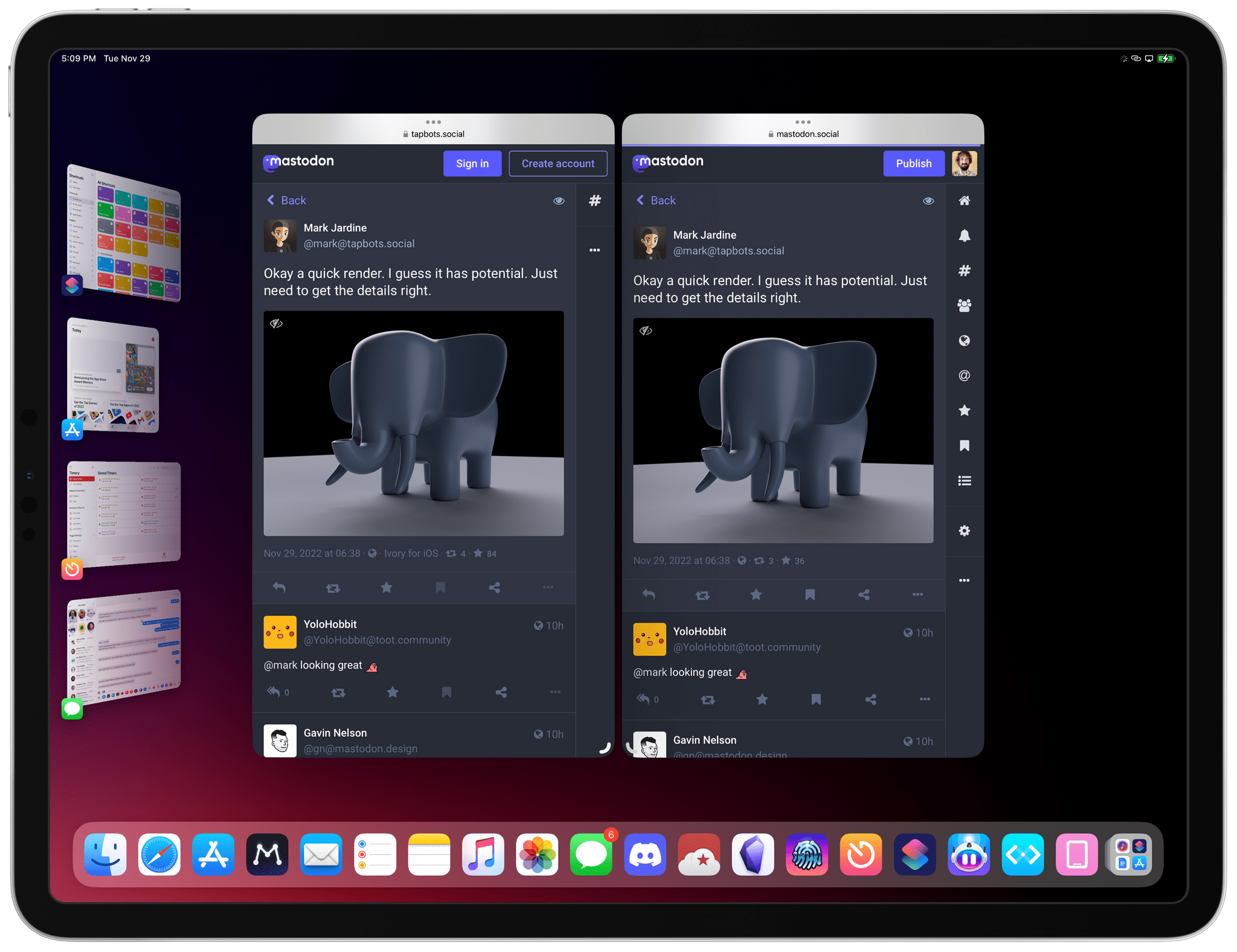The image size is (1237, 952).
Task: Open more menu for Mark's post, mastodon.social
Action: tap(917, 594)
